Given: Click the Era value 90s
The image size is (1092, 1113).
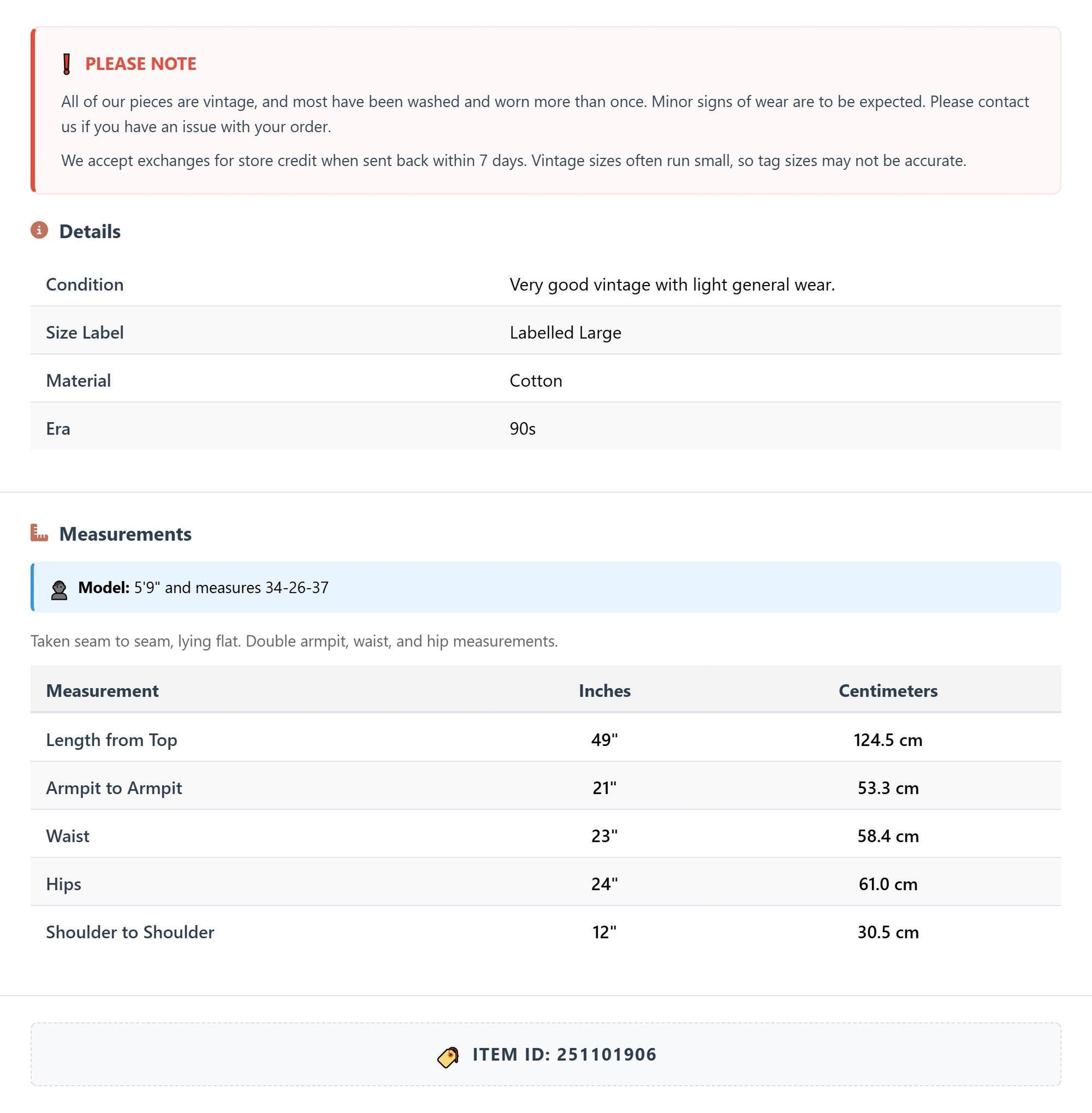Looking at the screenshot, I should point(522,429).
